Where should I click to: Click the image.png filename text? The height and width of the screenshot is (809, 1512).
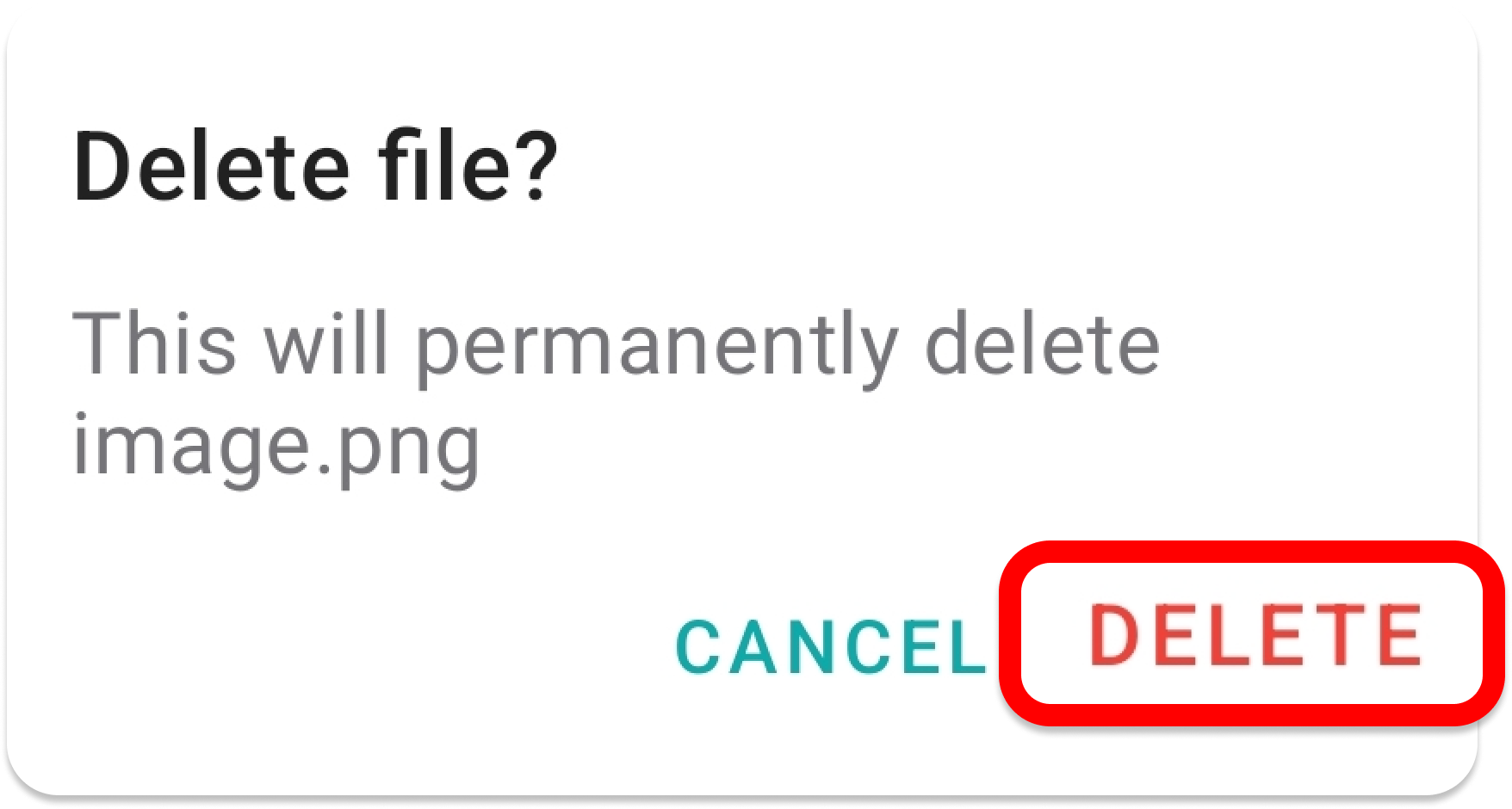276,448
